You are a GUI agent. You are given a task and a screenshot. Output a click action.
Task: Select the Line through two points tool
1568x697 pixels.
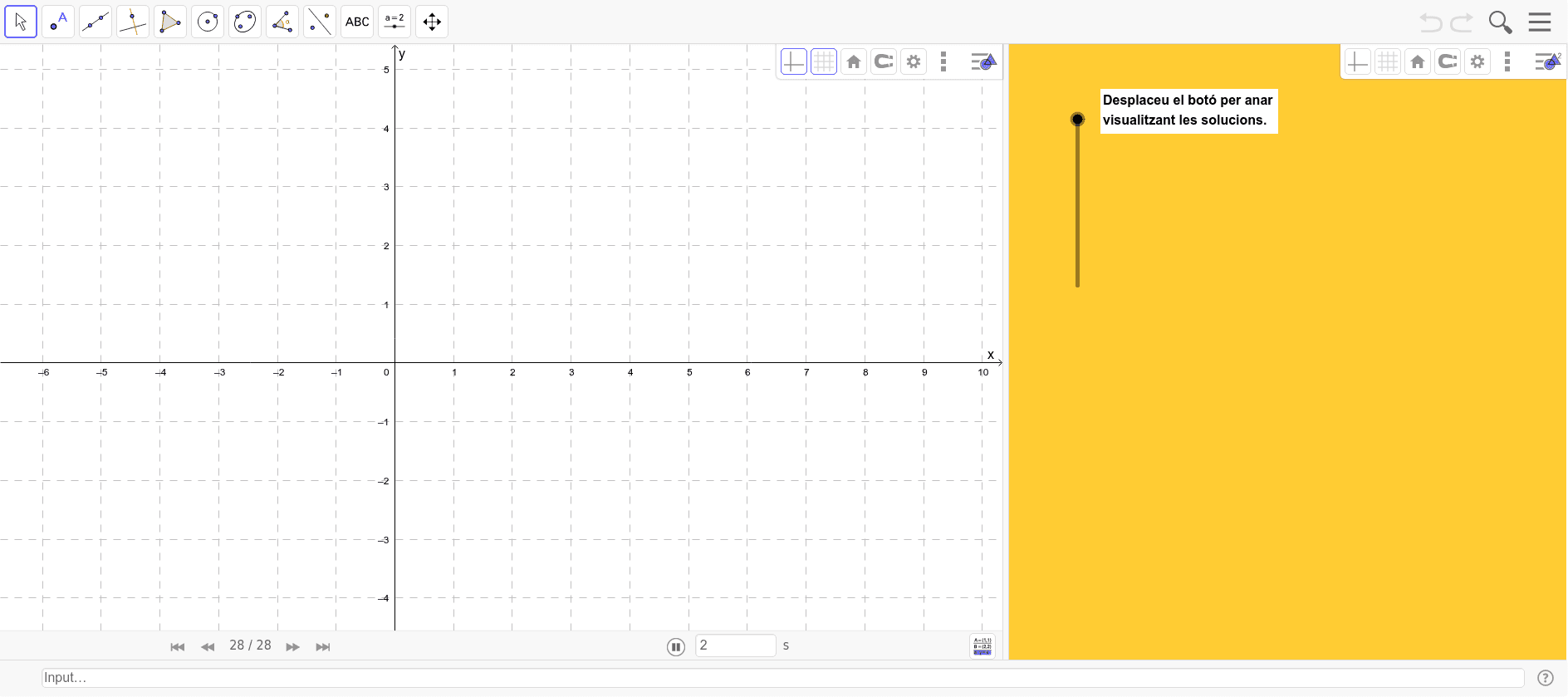point(96,22)
